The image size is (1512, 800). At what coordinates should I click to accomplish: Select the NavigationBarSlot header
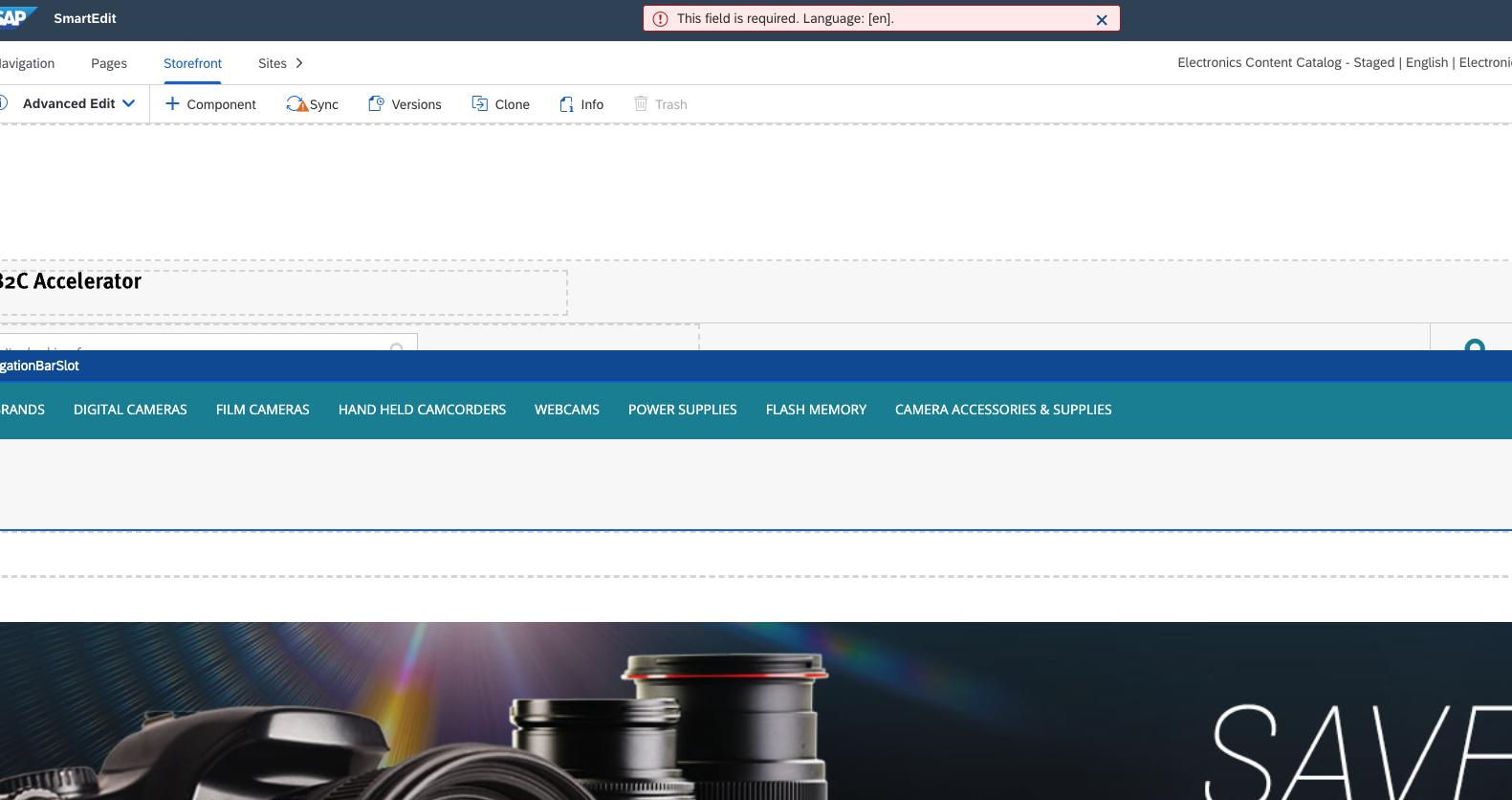(x=756, y=366)
